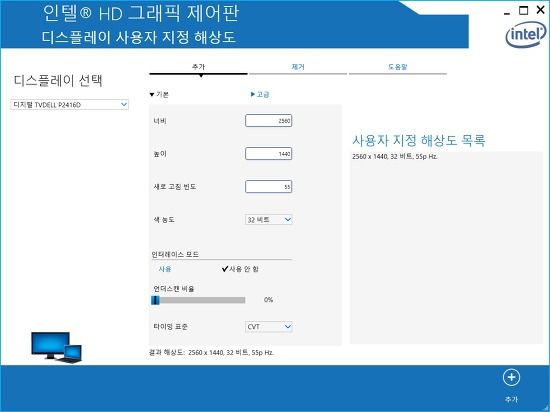Open the 색 농도 32 비트 dropdown

pos(269,219)
